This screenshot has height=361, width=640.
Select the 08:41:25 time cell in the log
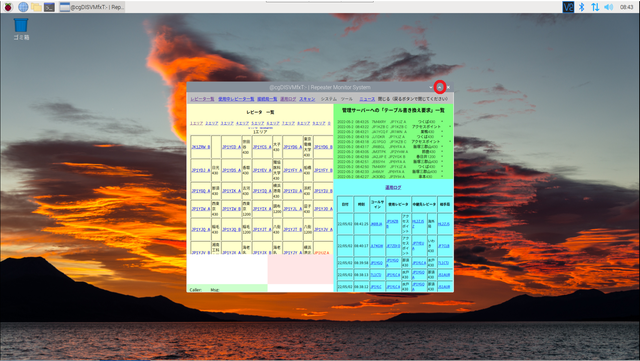tap(361, 224)
